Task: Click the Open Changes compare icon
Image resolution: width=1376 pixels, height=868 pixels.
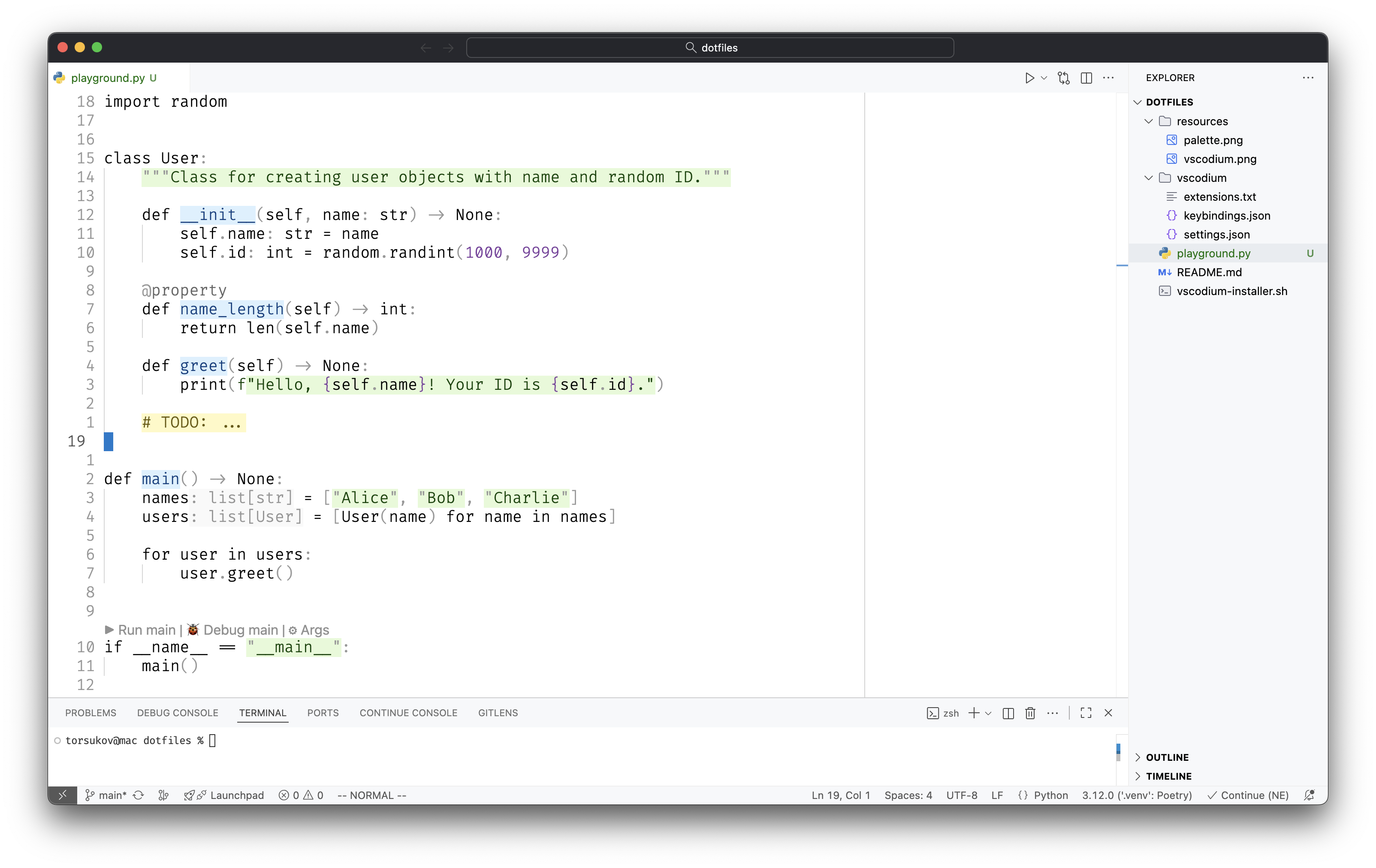Action: [1063, 78]
